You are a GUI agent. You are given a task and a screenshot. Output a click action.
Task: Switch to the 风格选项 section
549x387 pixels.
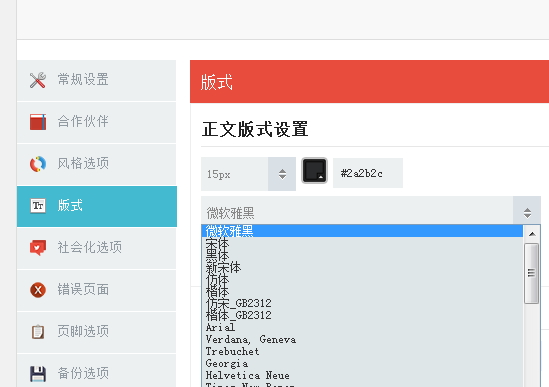coord(97,164)
